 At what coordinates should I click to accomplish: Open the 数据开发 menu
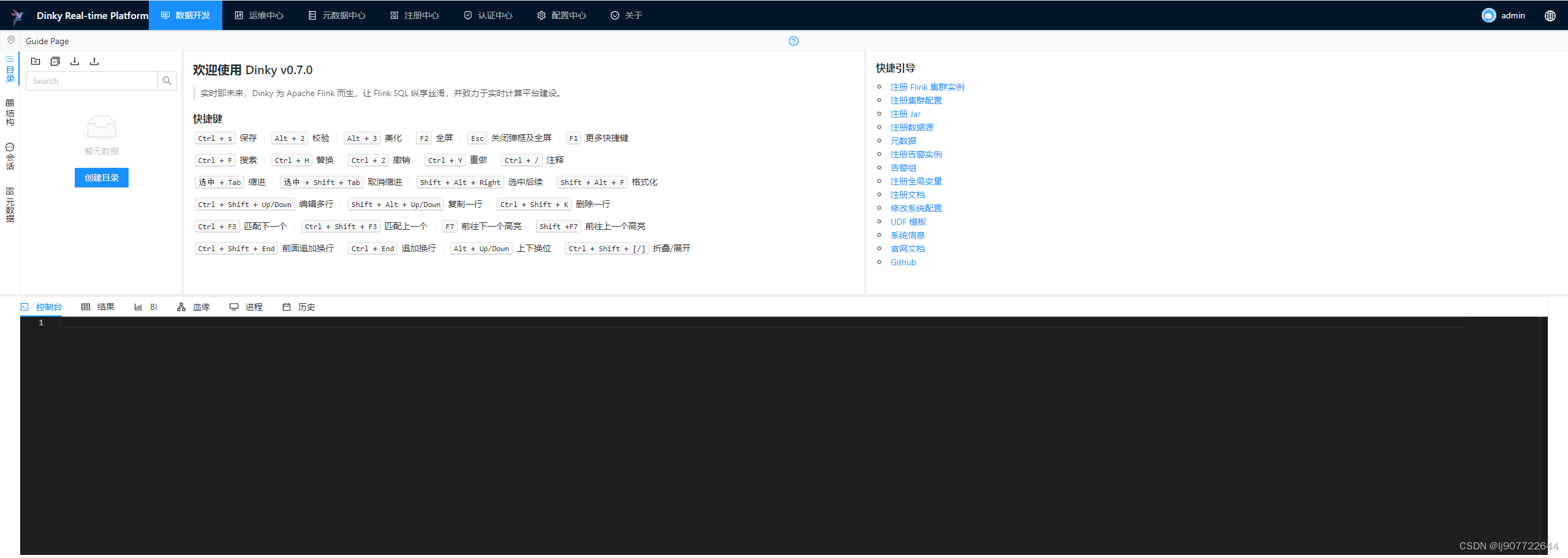pos(186,15)
